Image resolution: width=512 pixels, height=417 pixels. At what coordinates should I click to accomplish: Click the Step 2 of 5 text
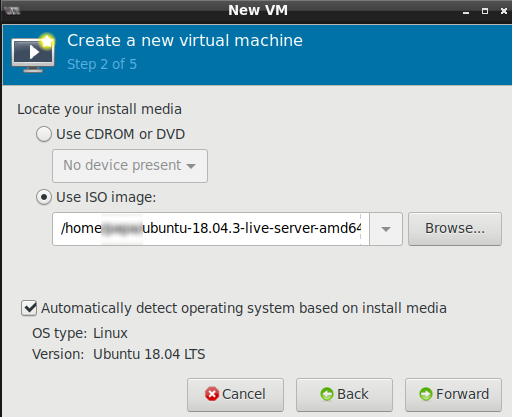[x=102, y=64]
